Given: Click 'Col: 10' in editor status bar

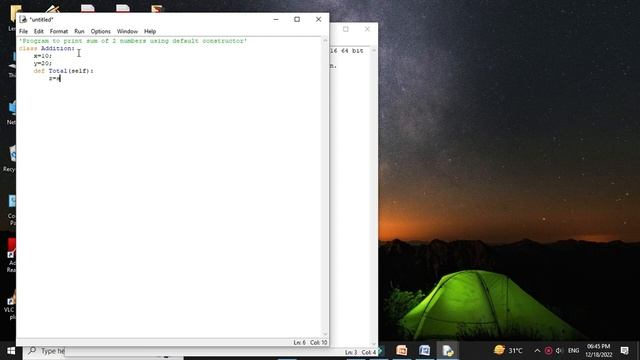Looking at the screenshot, I should (318, 342).
